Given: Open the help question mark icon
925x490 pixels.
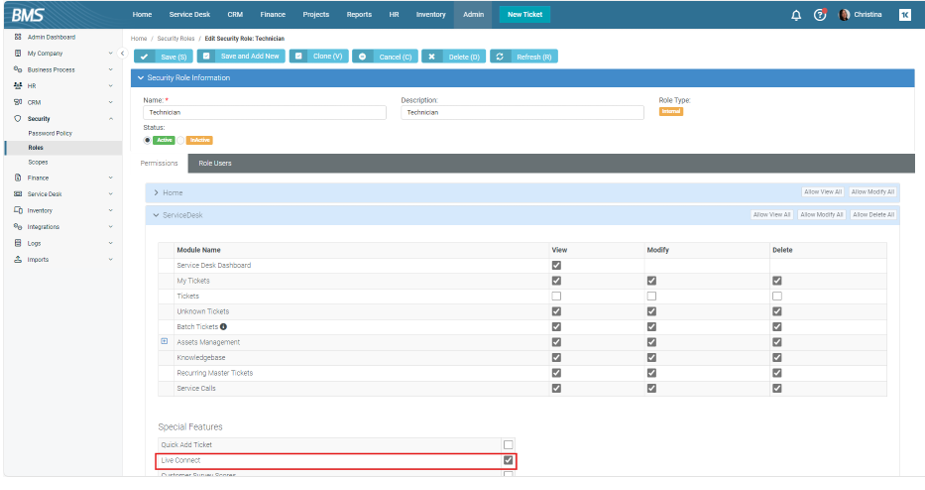Looking at the screenshot, I should tap(820, 15).
